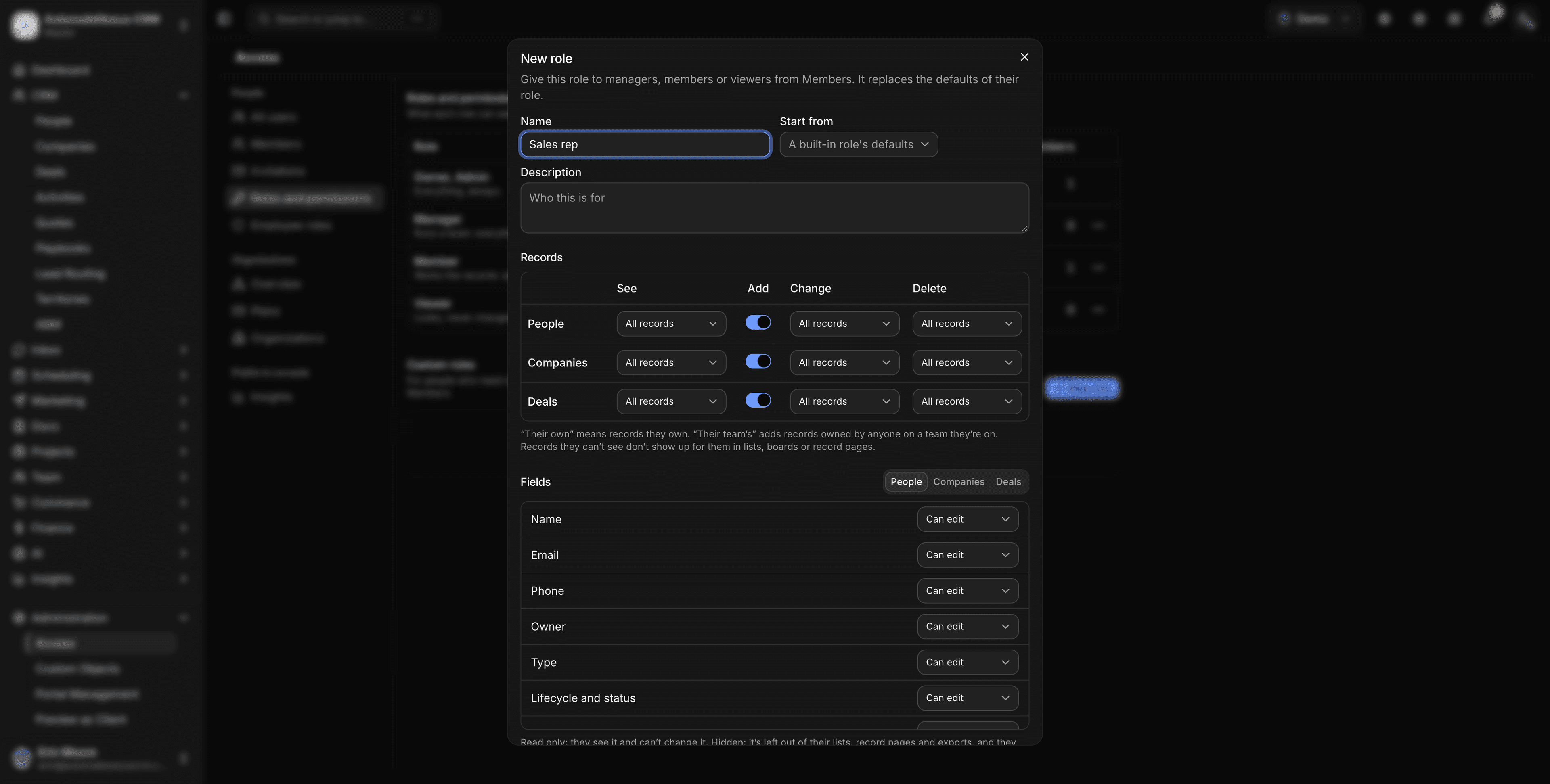Toggle Add permission for Companies

[758, 362]
